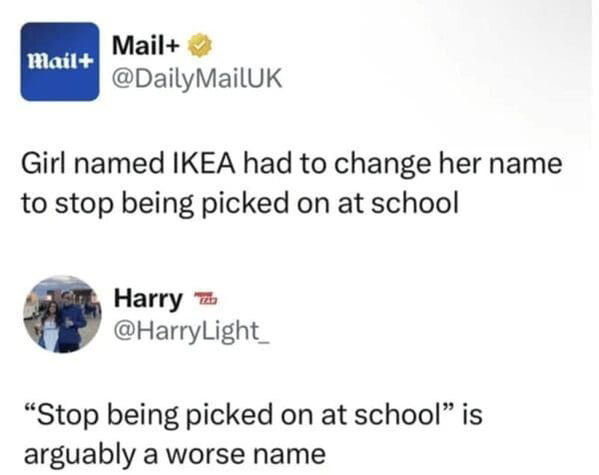Viewport: 599px width, 475px height.
Task: Open Harry's circular profile photo
Action: 62,314
